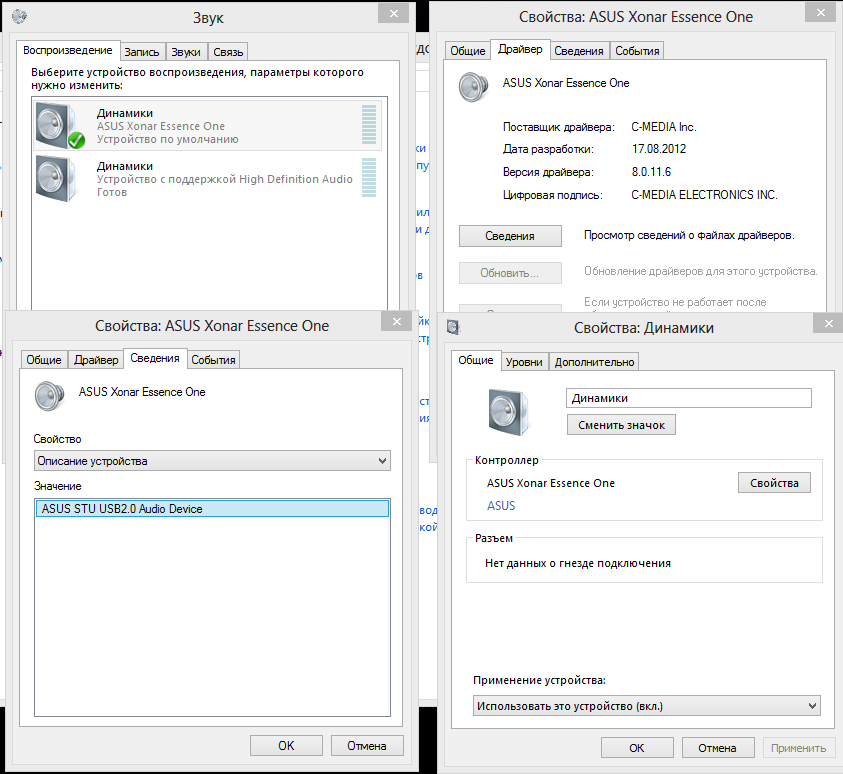The height and width of the screenshot is (774, 843).
Task: Click the Sound window title bar icon
Action: coord(19,17)
